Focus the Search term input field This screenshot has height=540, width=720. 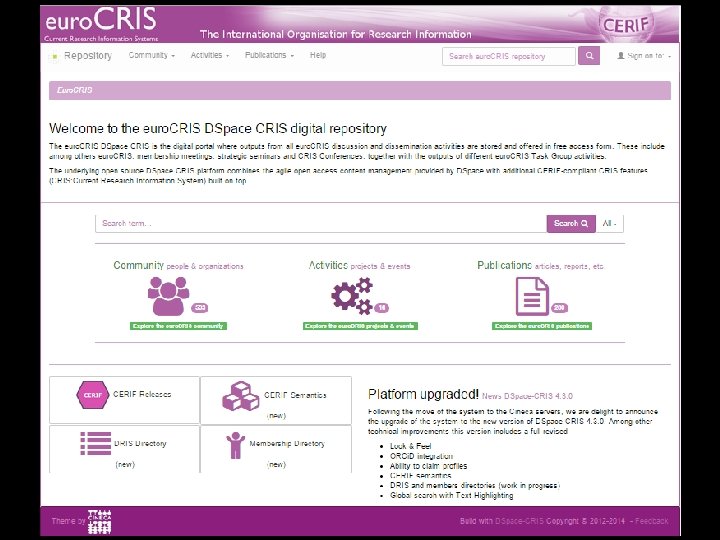click(321, 224)
